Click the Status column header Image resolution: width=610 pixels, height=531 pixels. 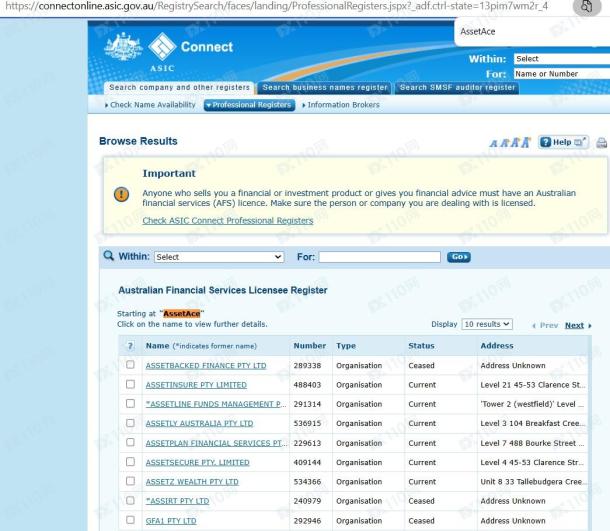pos(421,345)
